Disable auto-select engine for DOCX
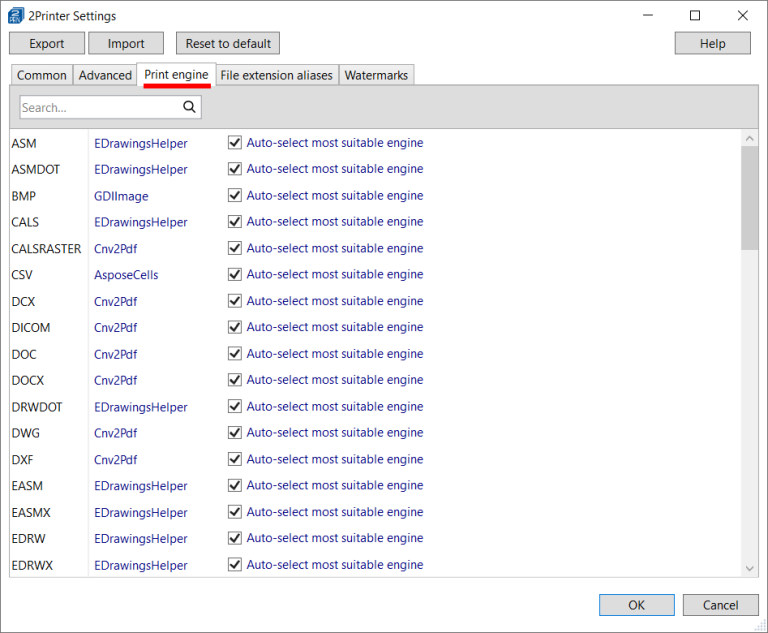The width and height of the screenshot is (768, 633). 235,381
